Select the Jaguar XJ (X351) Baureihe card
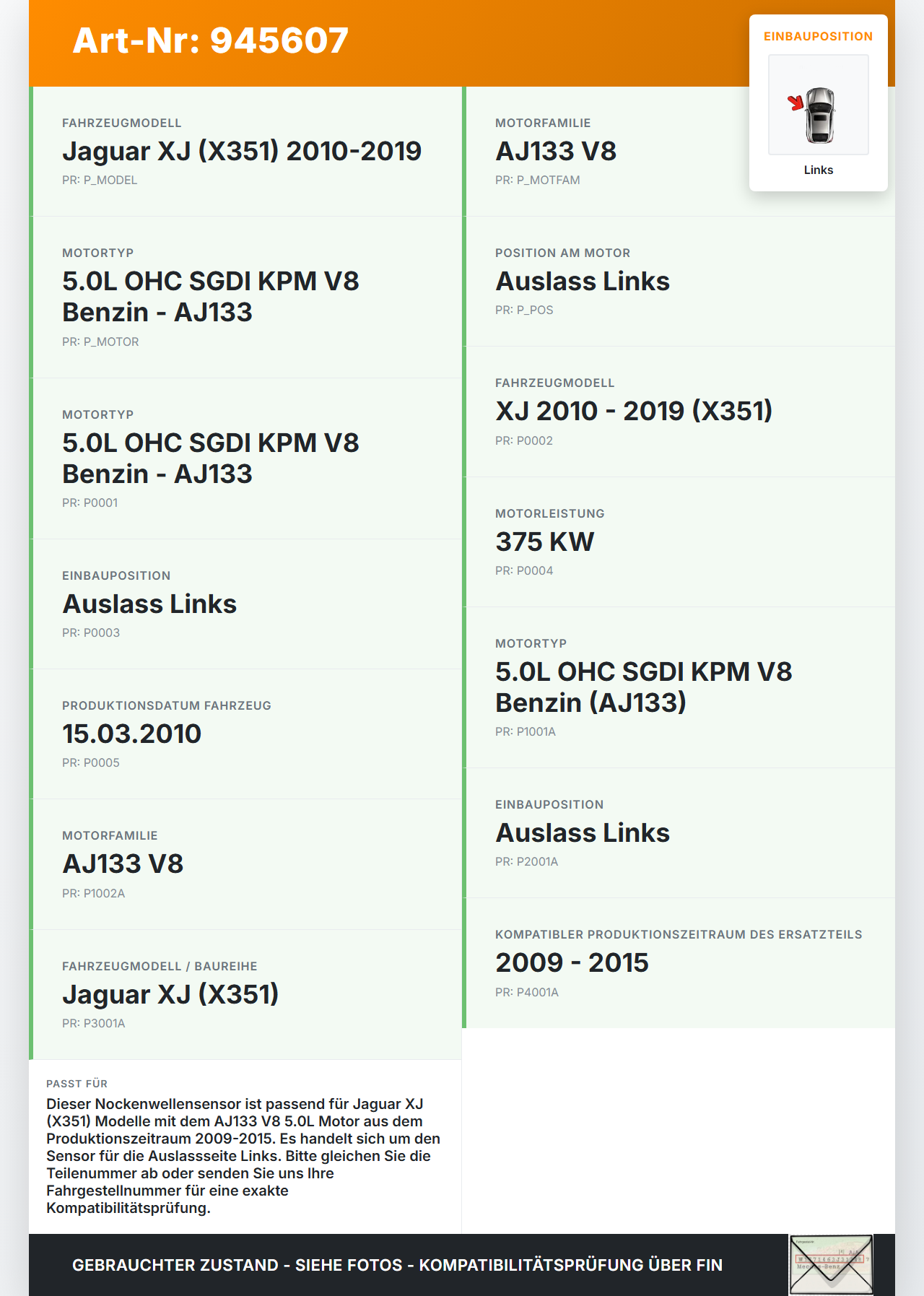Viewport: 924px width, 1296px height. [x=245, y=995]
